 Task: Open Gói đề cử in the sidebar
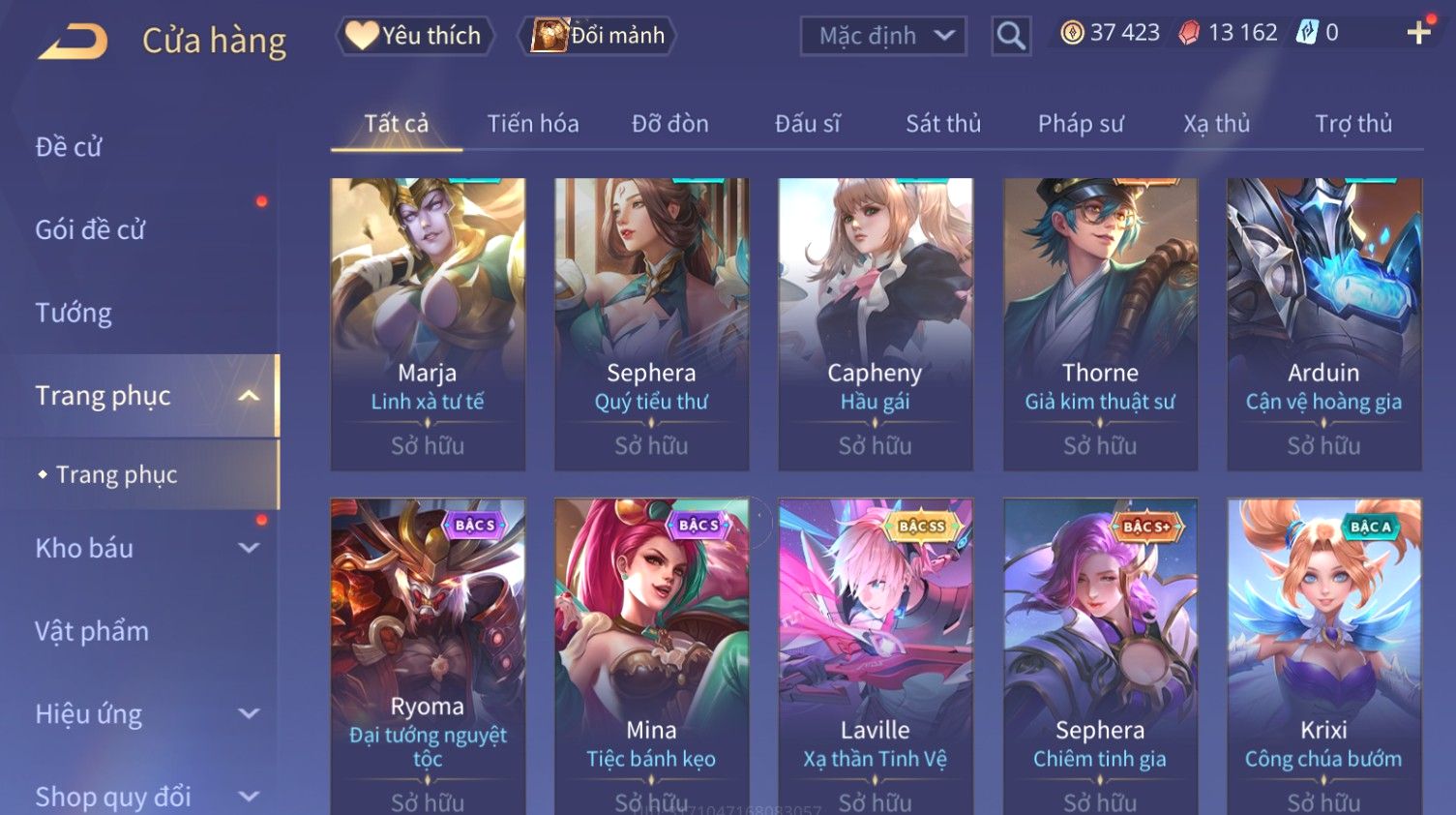(x=90, y=230)
